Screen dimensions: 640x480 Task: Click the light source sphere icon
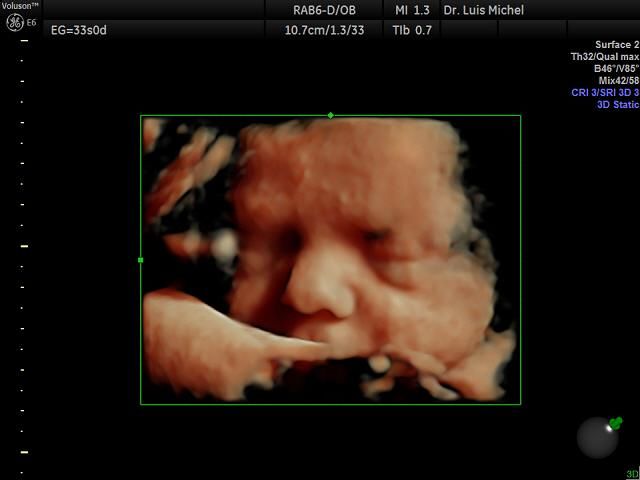597,438
